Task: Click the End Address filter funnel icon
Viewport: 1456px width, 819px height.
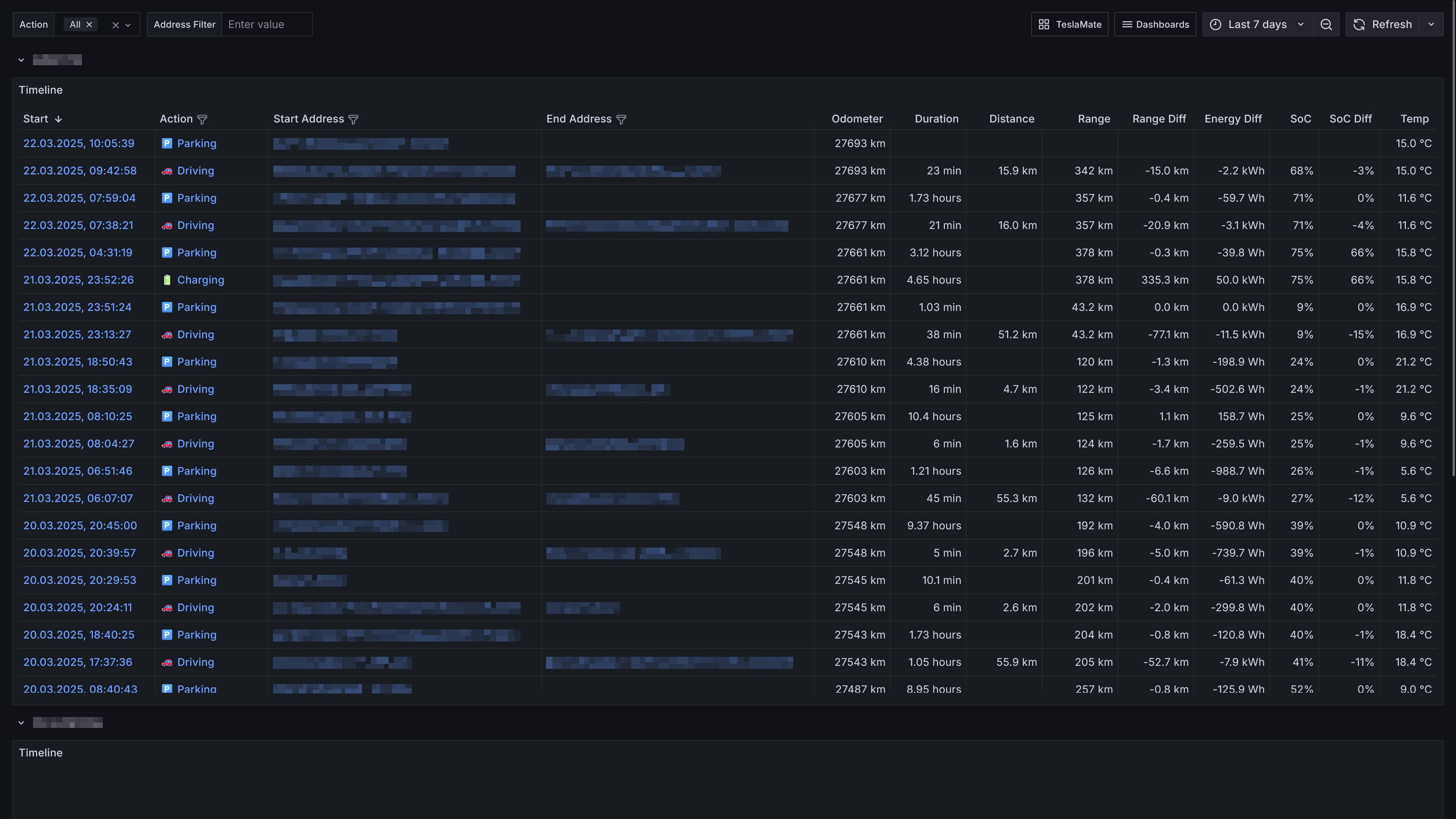Action: click(621, 119)
